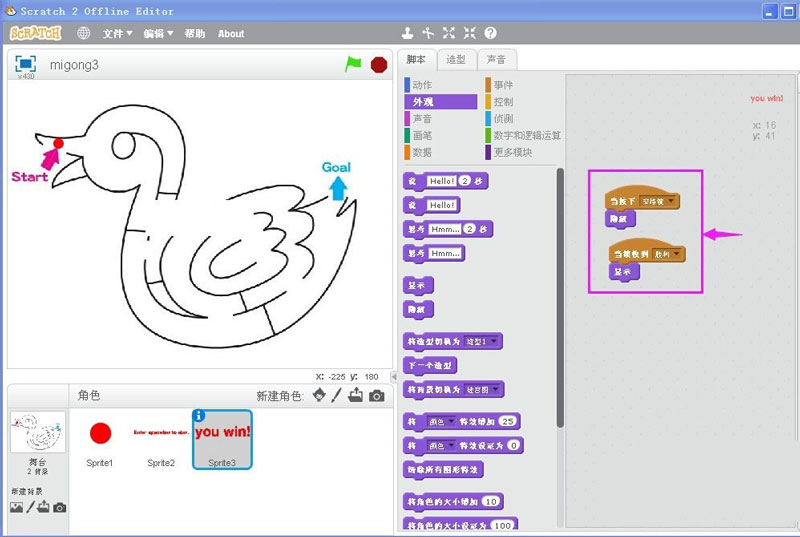Open the globe language menu
Screen dimensions: 800x537
pyautogui.click(x=83, y=33)
